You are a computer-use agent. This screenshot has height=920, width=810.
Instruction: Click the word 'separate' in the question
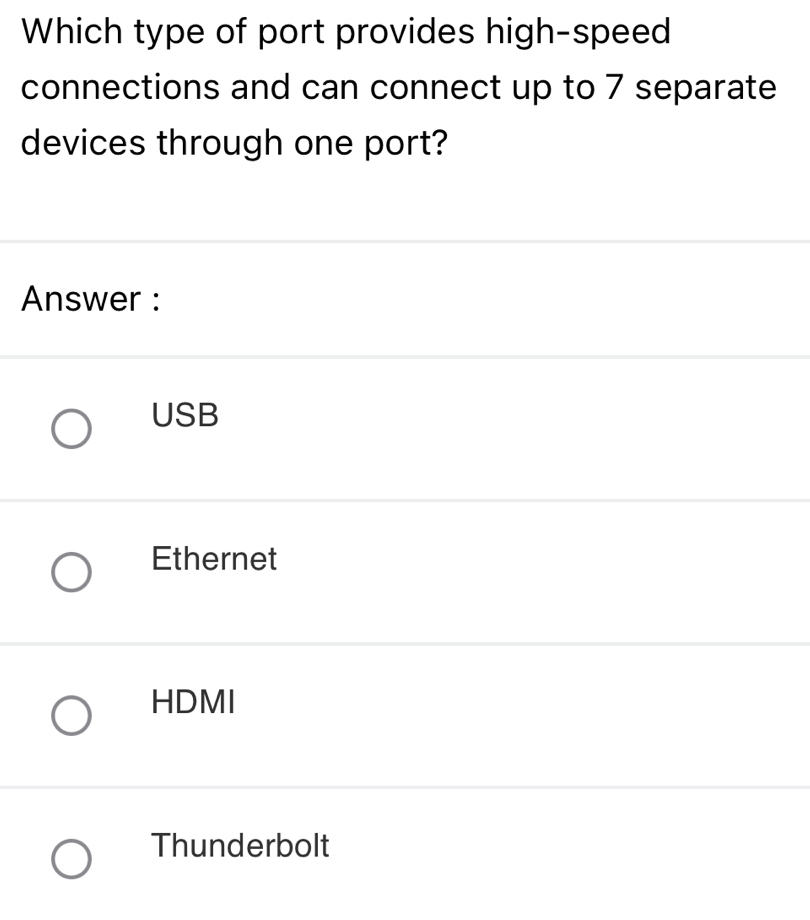click(x=706, y=88)
